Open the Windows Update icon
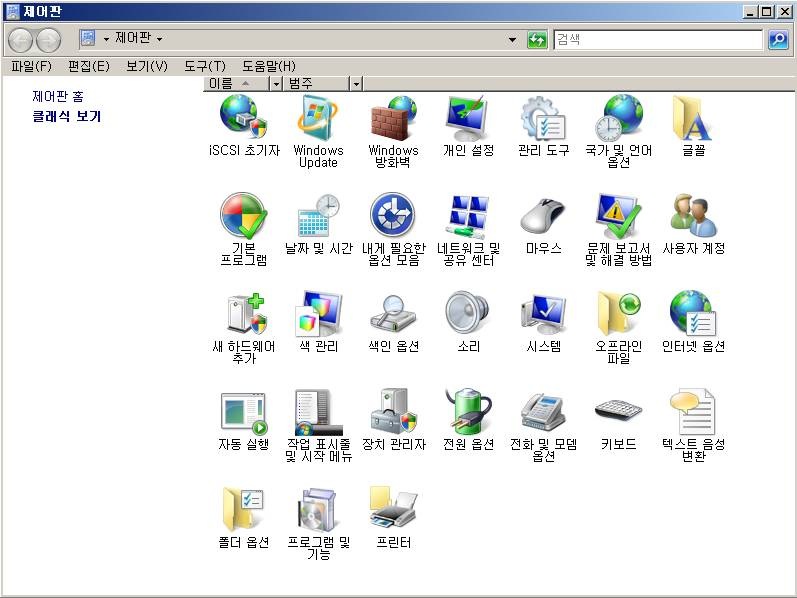Viewport: 797px width, 598px height. pyautogui.click(x=318, y=118)
